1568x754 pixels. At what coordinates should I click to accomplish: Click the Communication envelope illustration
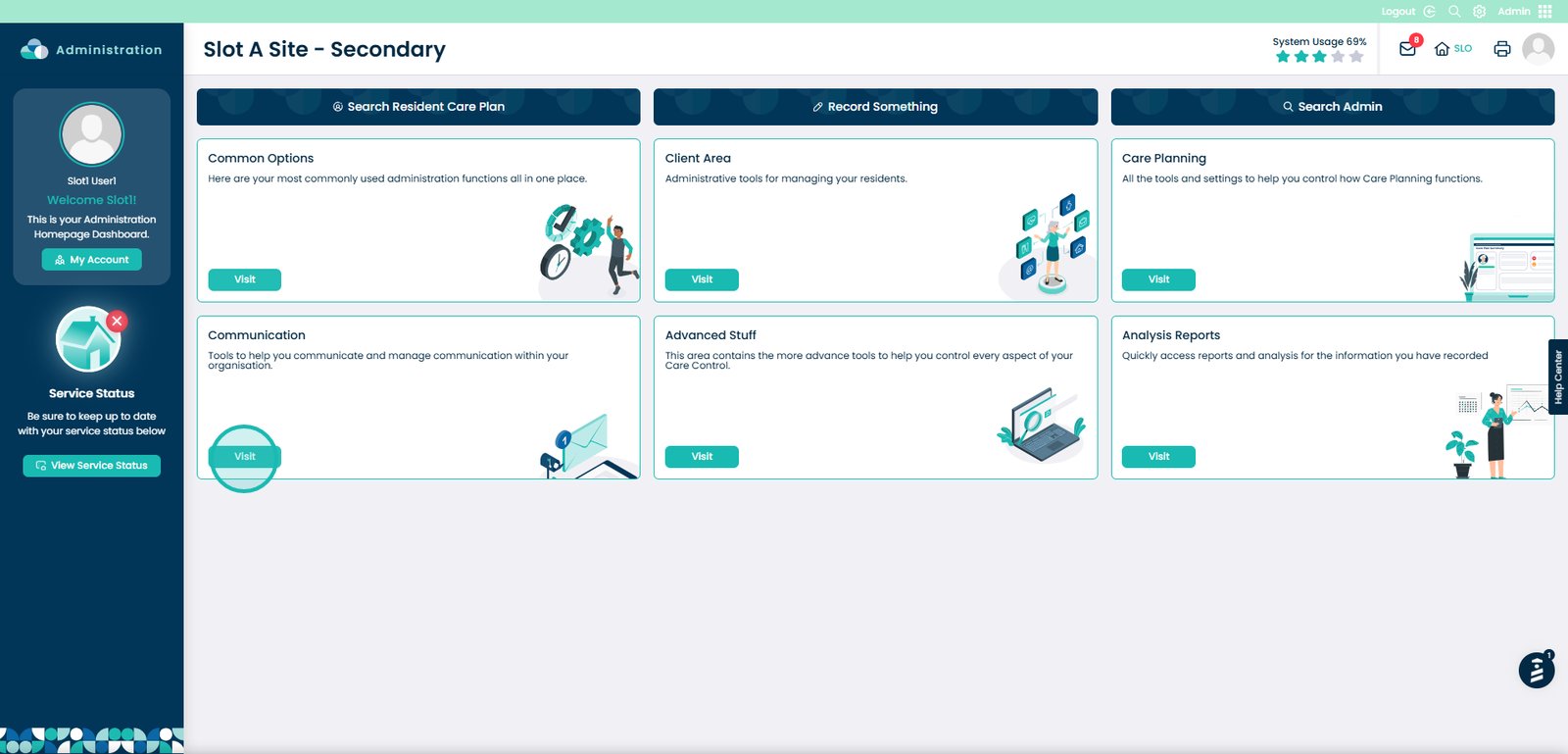[x=588, y=447]
